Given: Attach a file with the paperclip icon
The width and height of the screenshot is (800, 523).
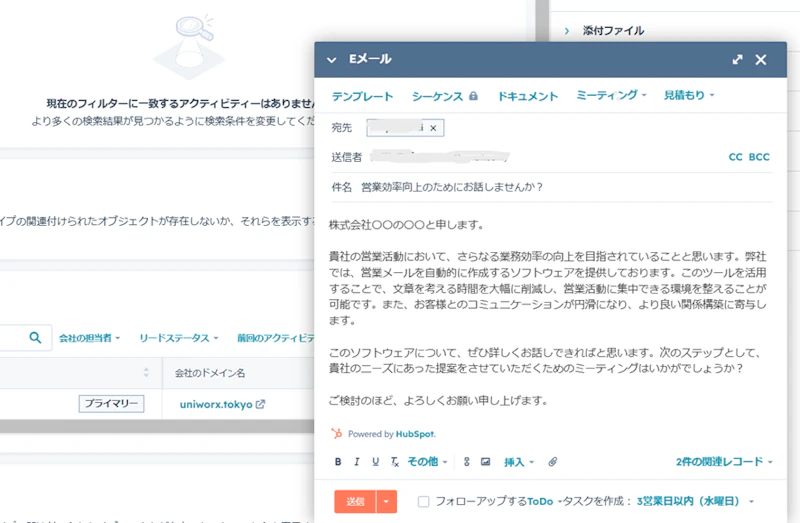Looking at the screenshot, I should point(553,462).
